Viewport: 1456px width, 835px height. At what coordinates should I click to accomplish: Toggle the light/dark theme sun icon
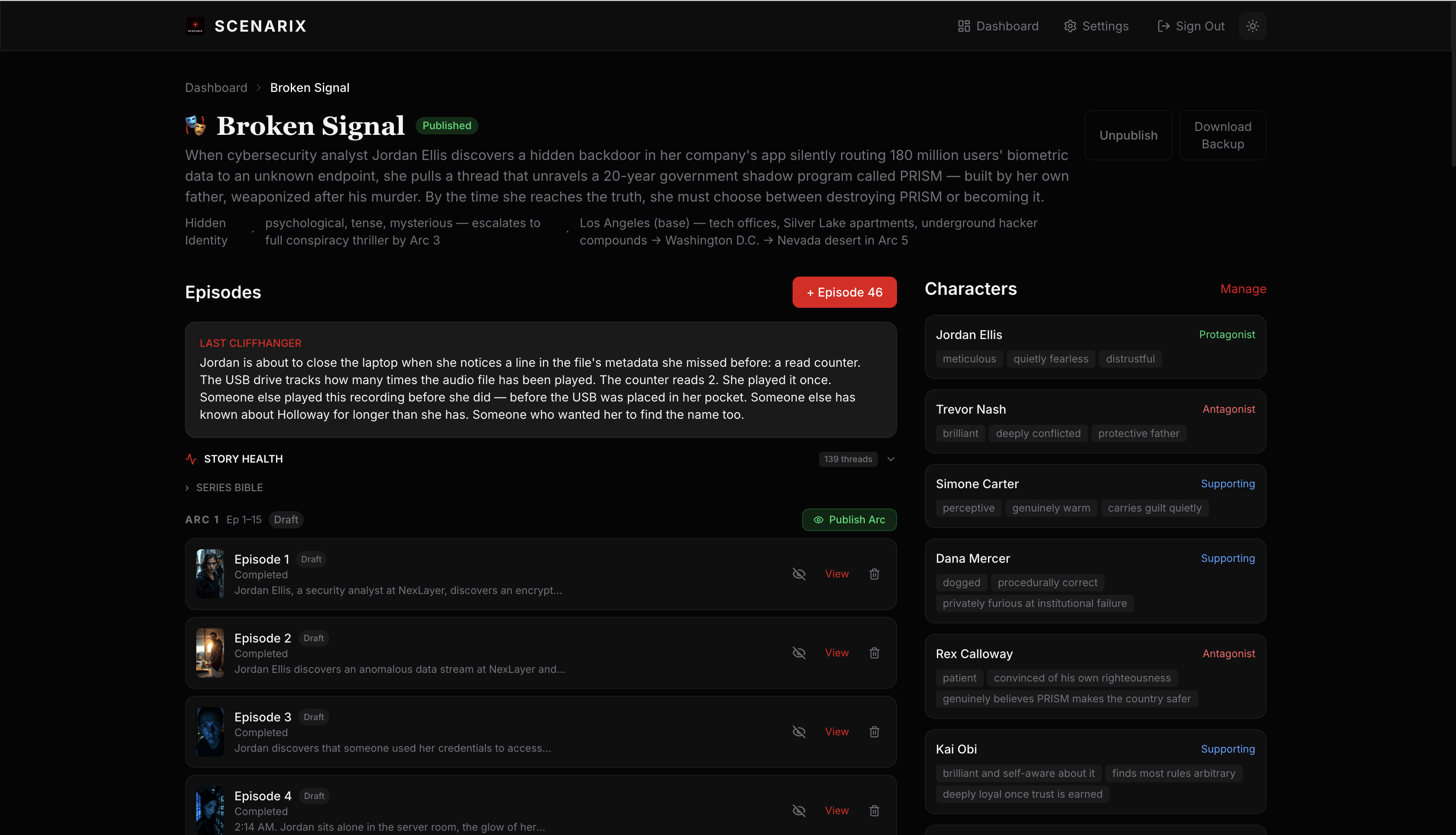tap(1252, 26)
